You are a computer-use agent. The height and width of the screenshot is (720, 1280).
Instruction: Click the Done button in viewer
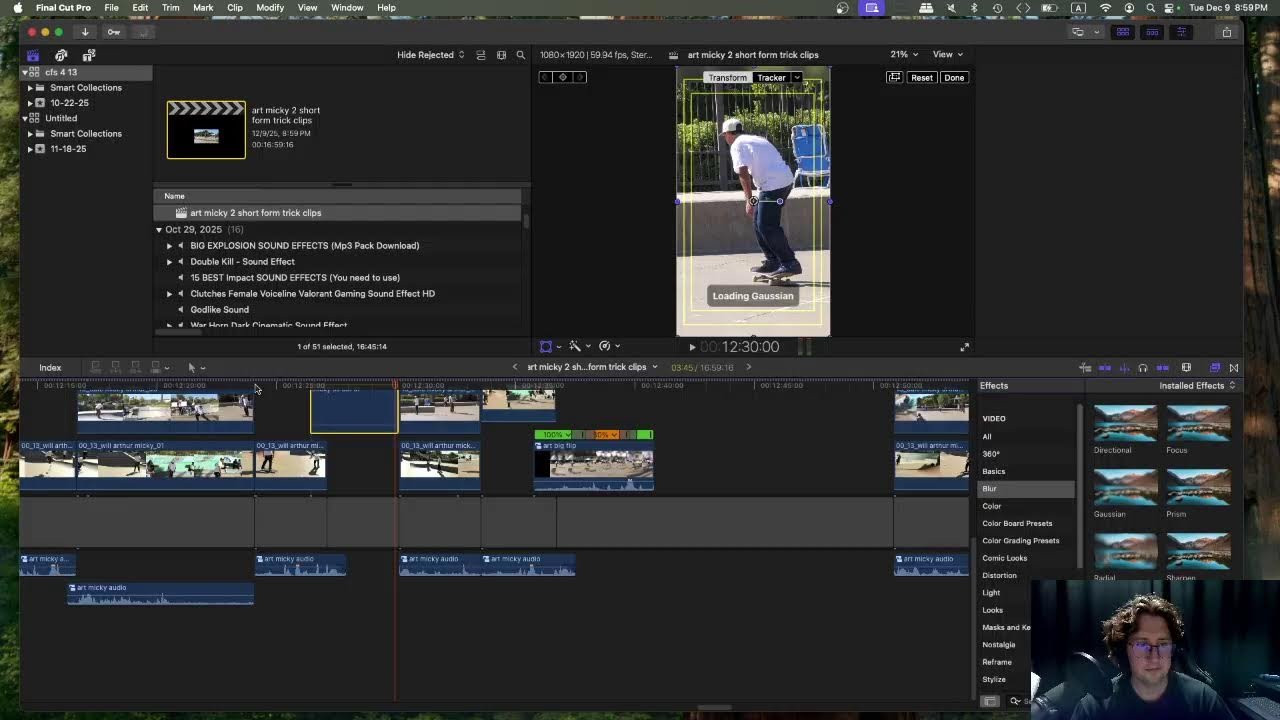(954, 78)
